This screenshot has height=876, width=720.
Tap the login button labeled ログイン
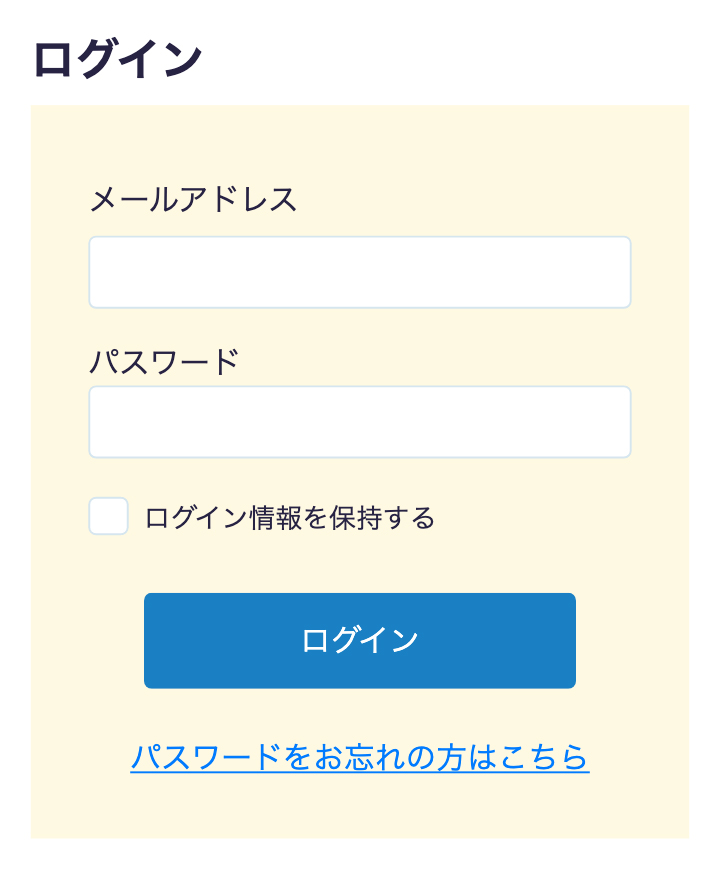coord(360,640)
